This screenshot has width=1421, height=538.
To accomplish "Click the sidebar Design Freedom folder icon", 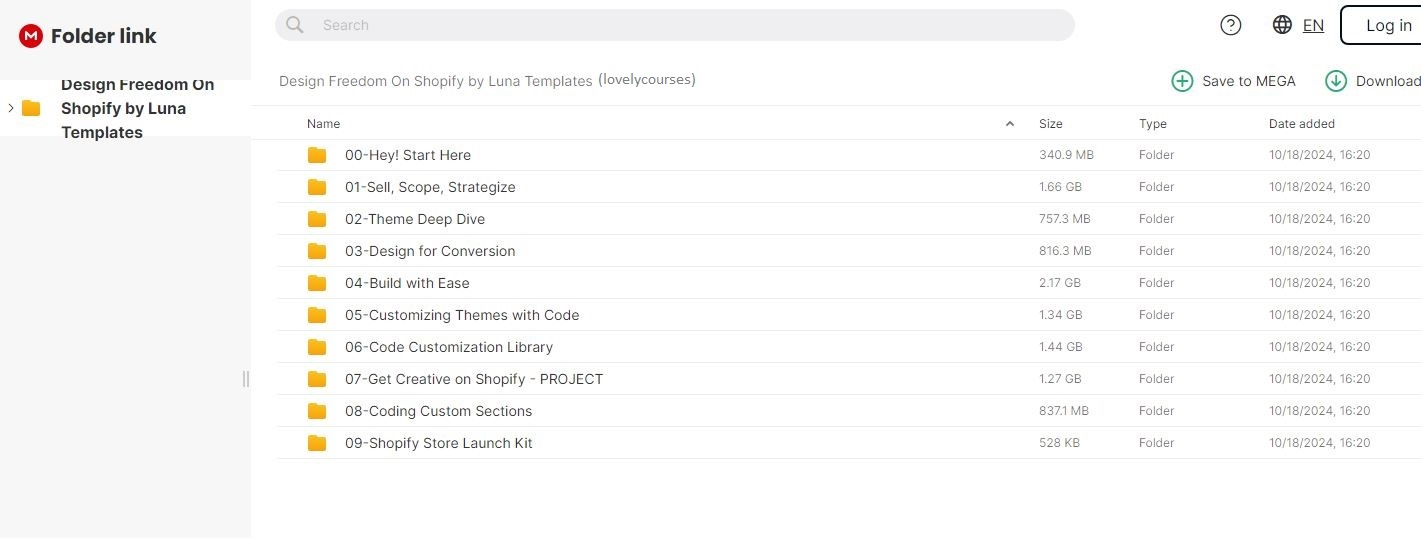I will point(31,108).
